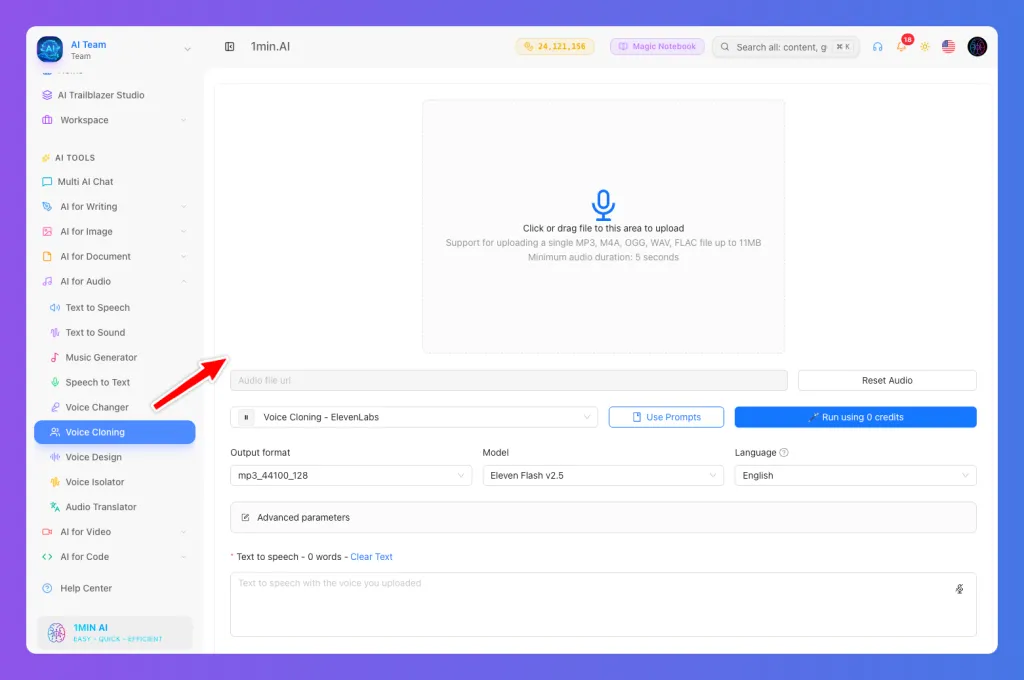Open the Output format dropdown
Viewport: 1024px width, 680px height.
pyautogui.click(x=351, y=475)
